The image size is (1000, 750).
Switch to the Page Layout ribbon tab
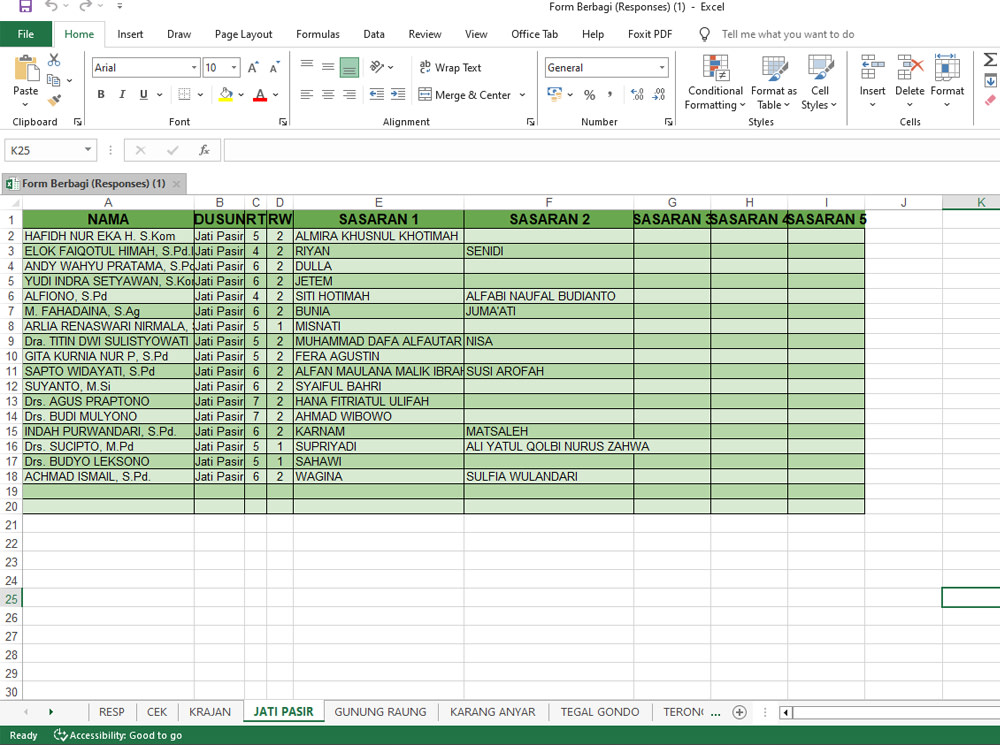[243, 34]
